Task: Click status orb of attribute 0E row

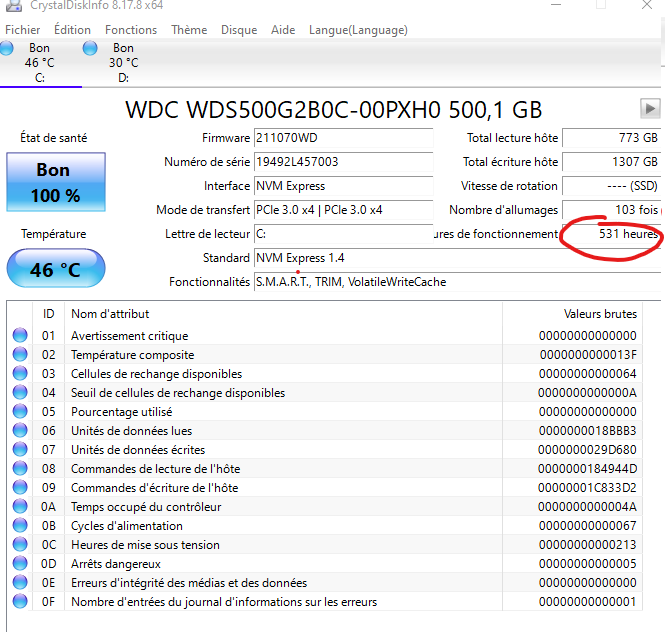Action: coord(20,582)
